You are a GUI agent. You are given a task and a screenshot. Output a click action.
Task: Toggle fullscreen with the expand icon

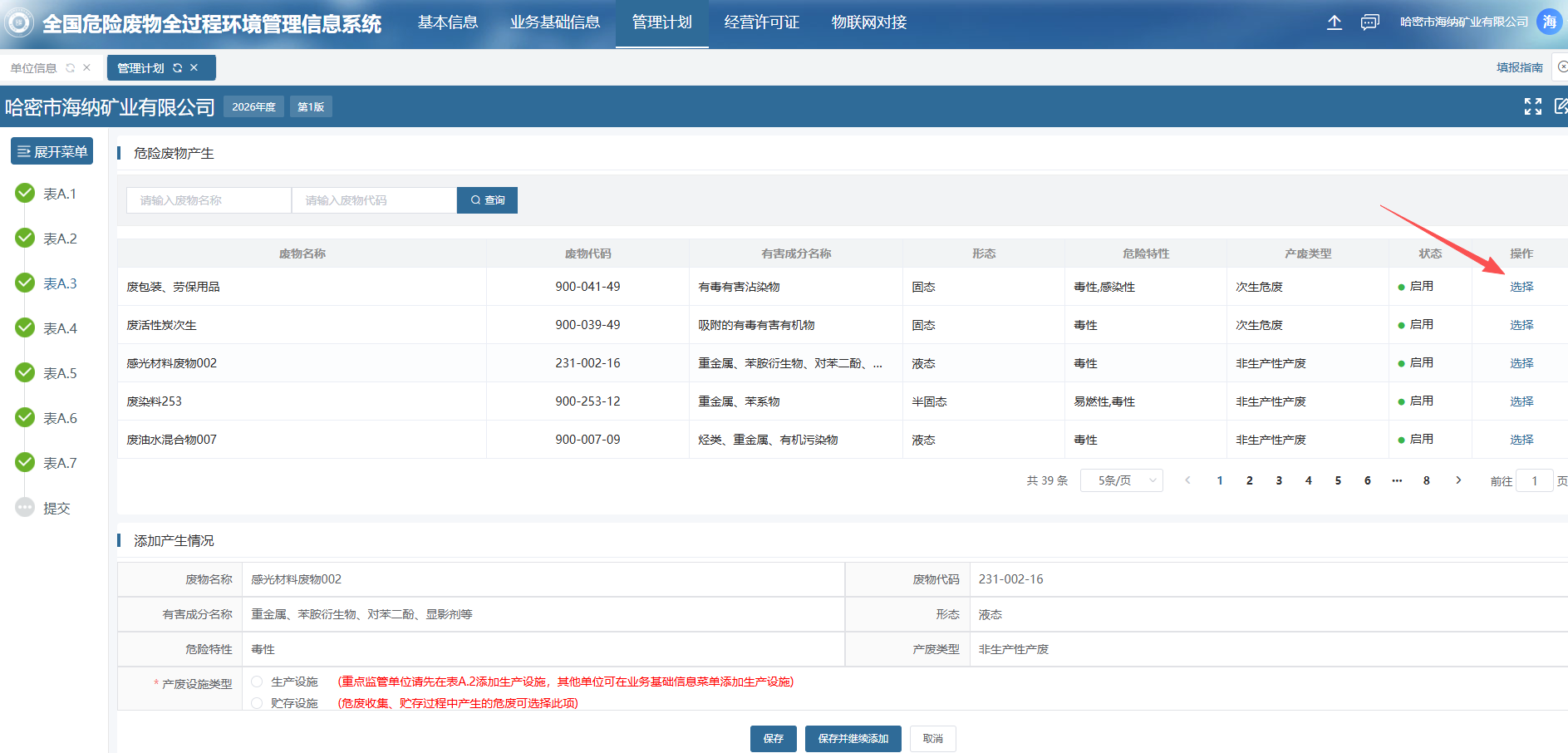(x=1532, y=106)
